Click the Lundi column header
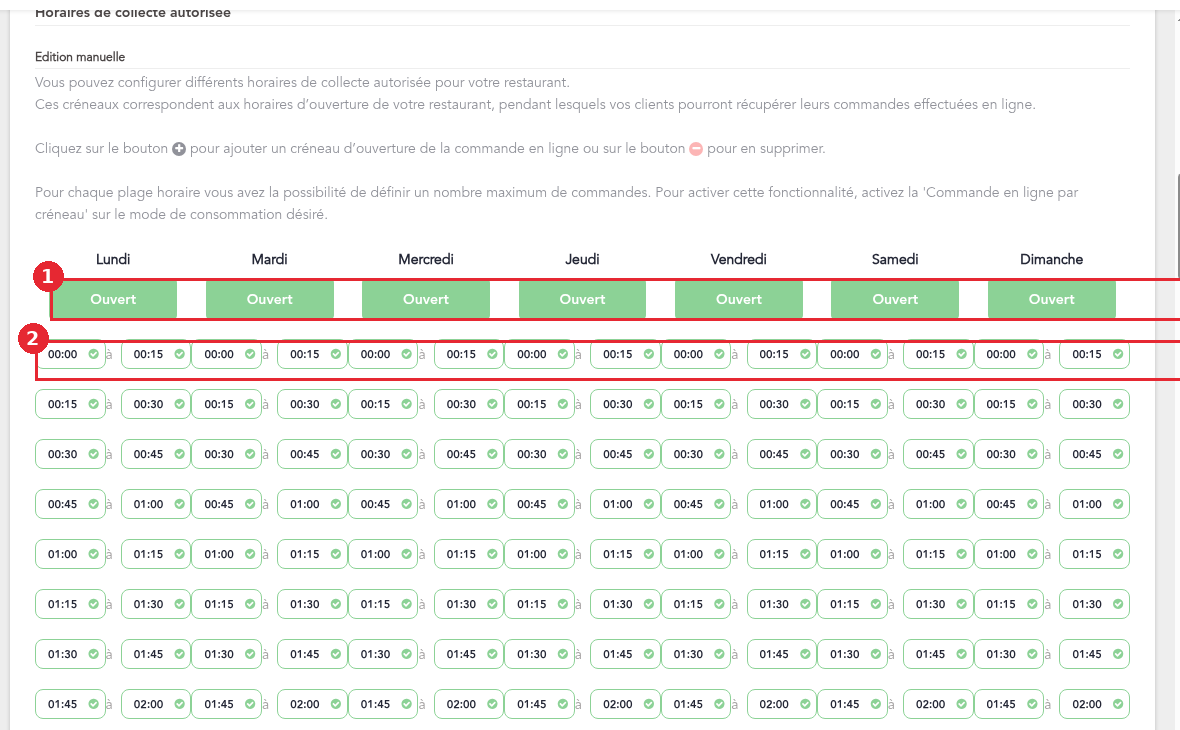This screenshot has height=730, width=1180. [x=113, y=259]
